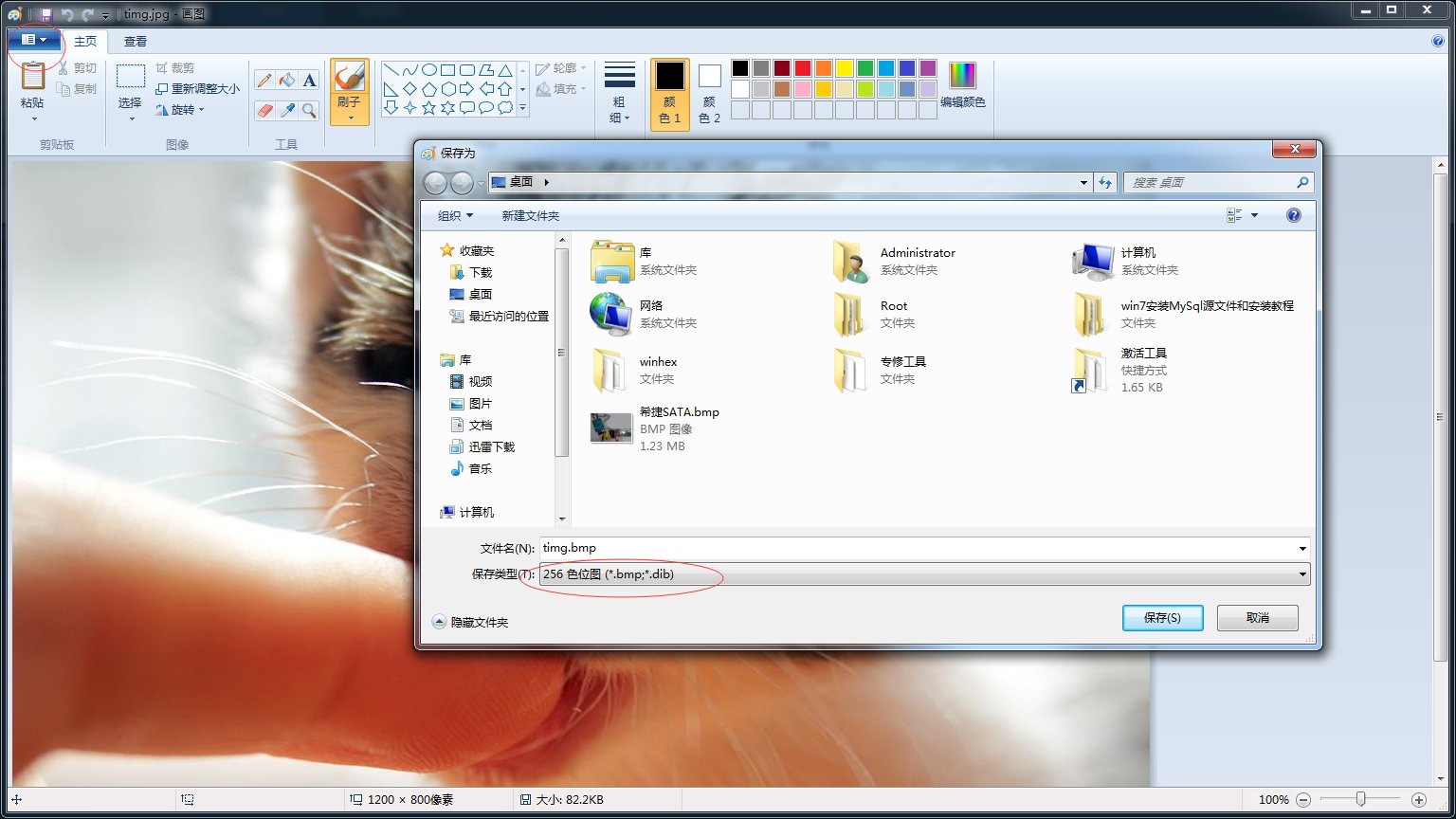This screenshot has height=819, width=1456.
Task: Click the 保存(S) button
Action: click(x=1162, y=618)
